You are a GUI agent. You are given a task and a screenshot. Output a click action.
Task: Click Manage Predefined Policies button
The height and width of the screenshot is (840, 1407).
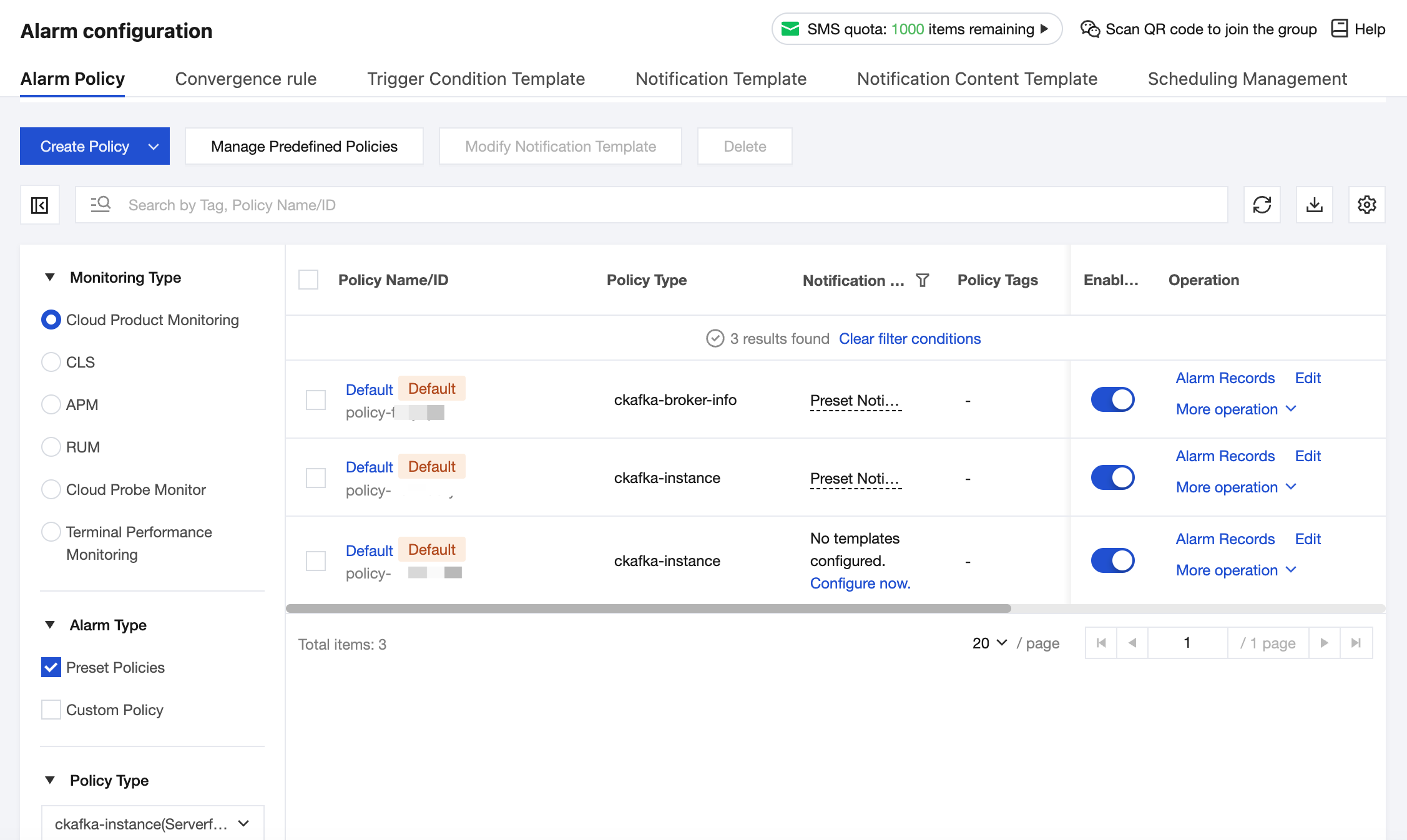pyautogui.click(x=304, y=147)
